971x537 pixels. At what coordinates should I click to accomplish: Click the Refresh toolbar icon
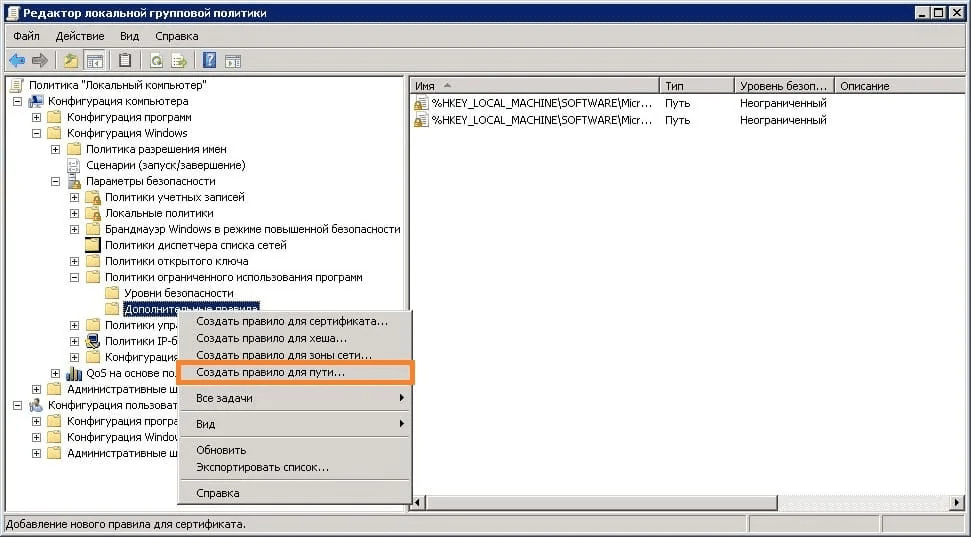157,60
